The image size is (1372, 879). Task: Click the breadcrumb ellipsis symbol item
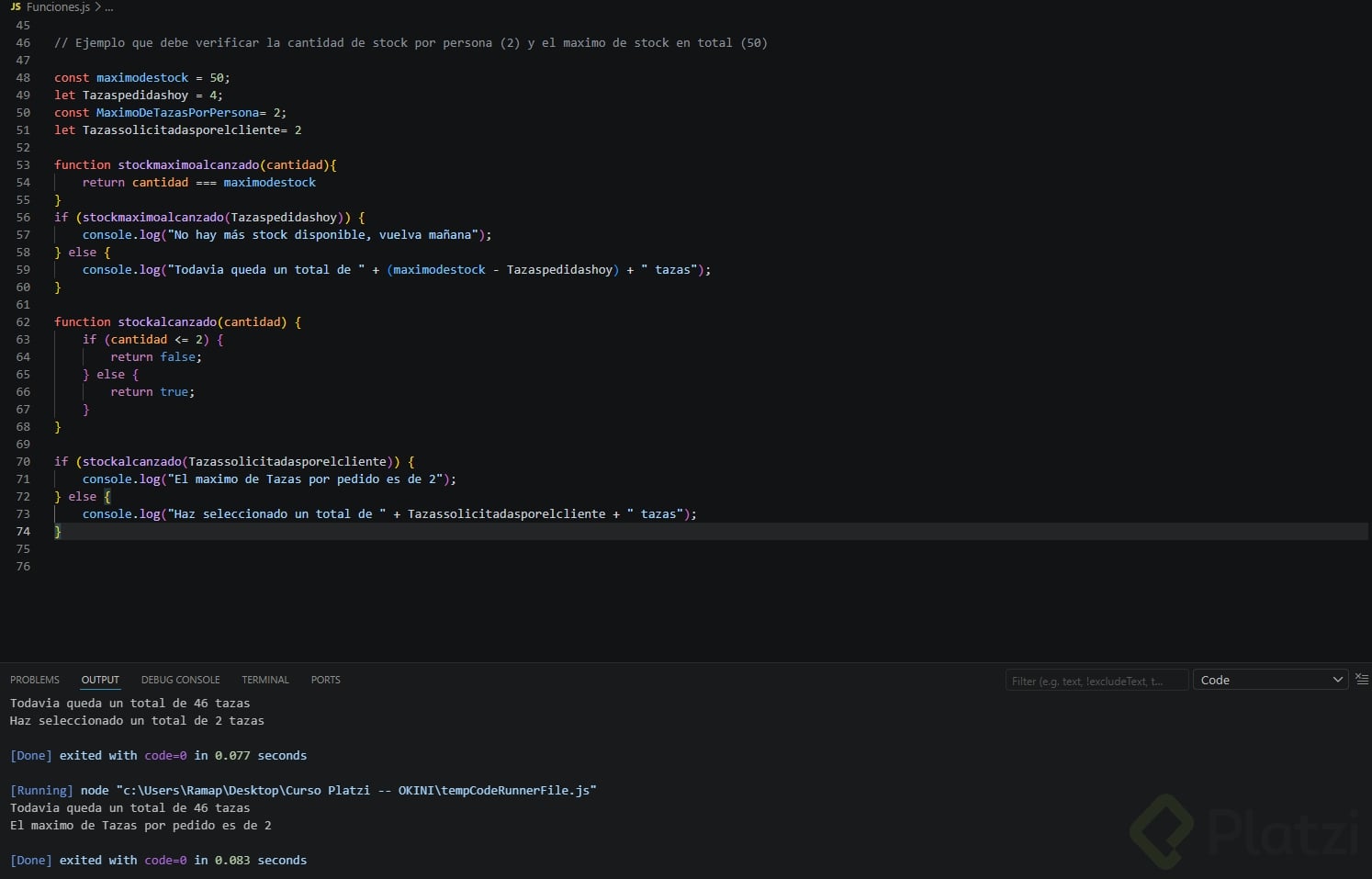[109, 7]
